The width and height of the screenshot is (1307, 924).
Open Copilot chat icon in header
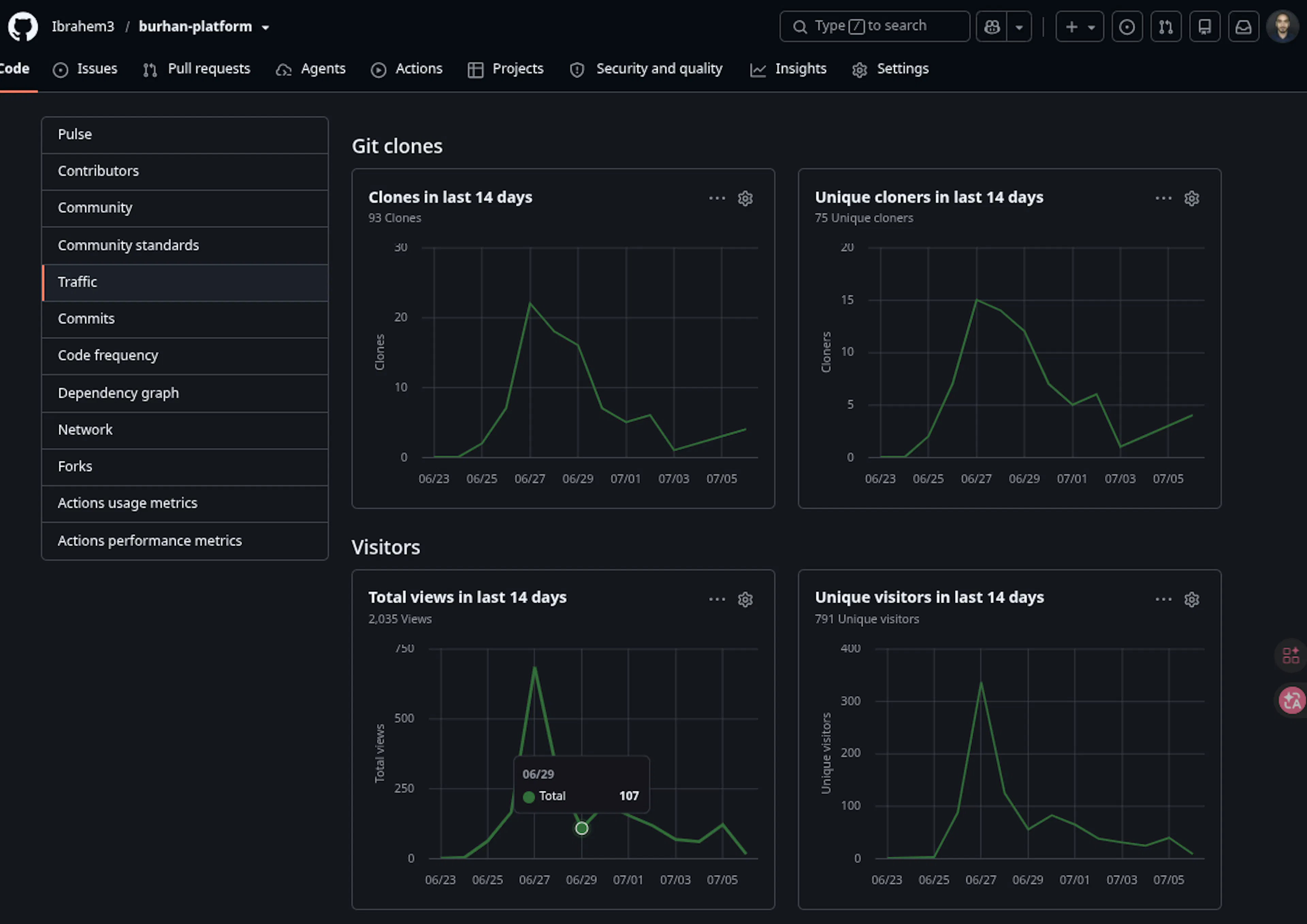click(x=991, y=27)
